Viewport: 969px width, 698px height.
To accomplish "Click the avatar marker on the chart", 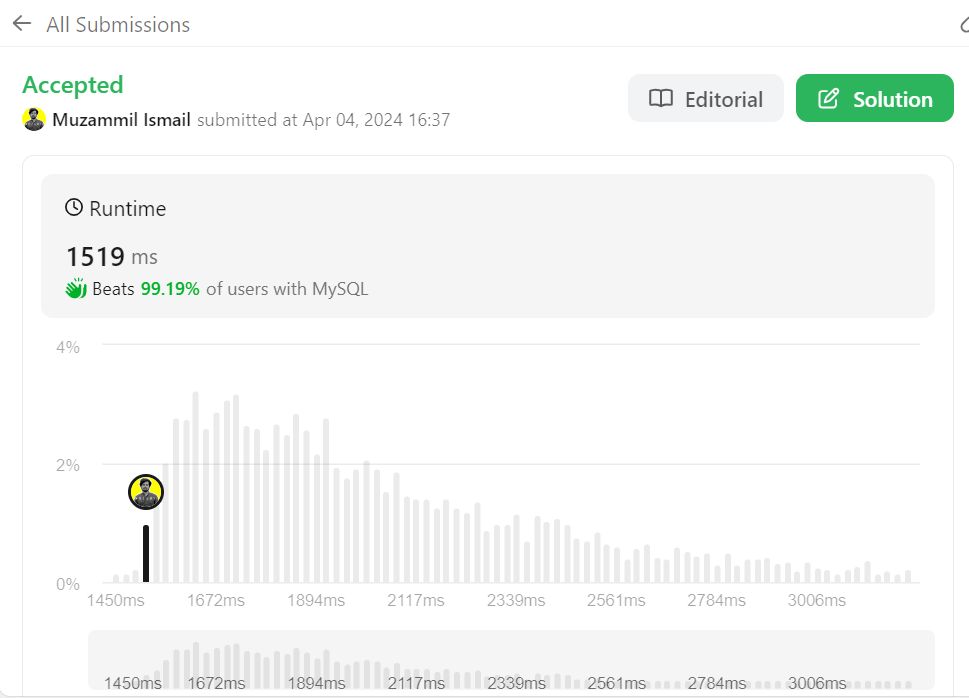I will click(x=146, y=492).
